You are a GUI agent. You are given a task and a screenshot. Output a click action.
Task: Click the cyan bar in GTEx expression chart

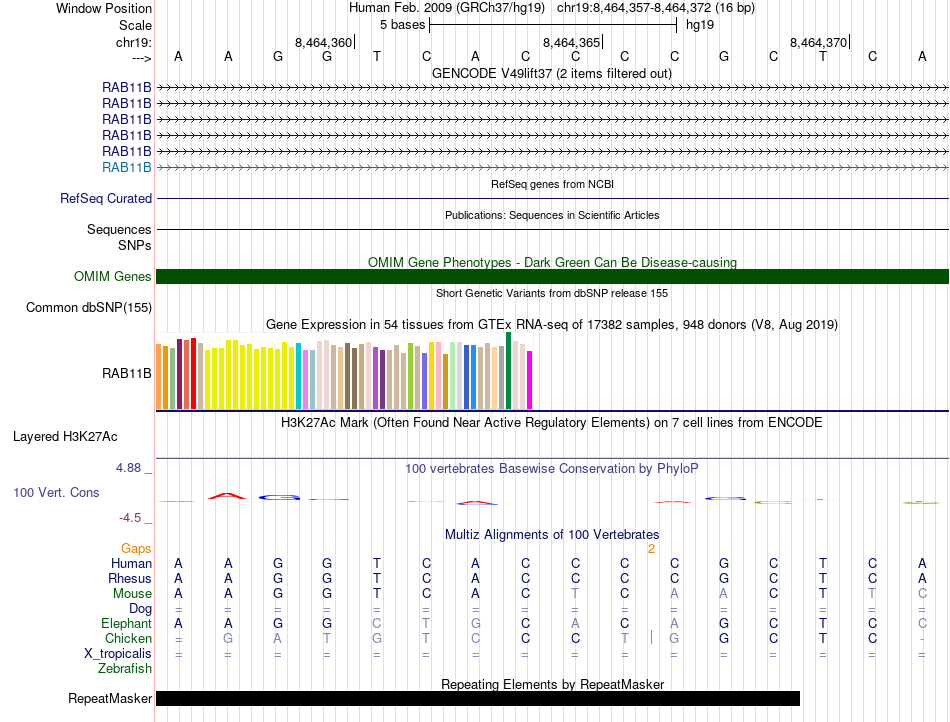(299, 376)
